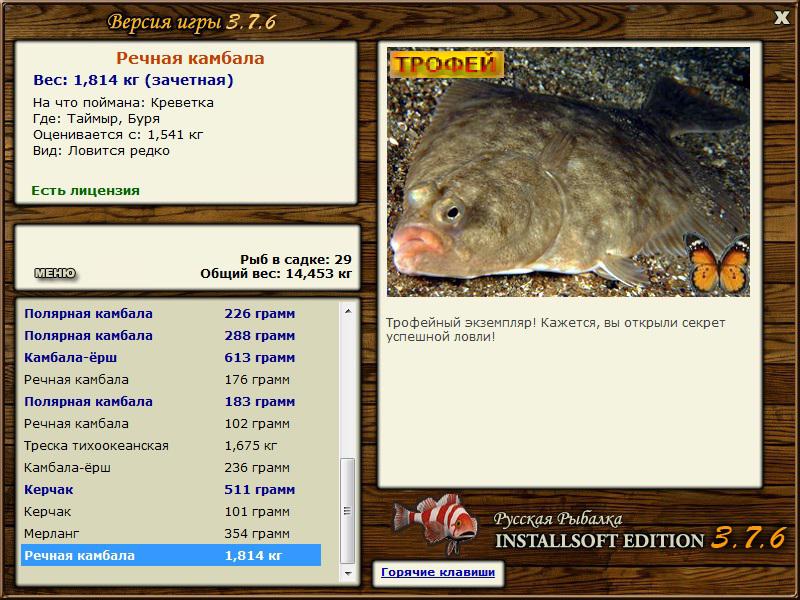800x600 pixels.
Task: Open the Горячие клавиши link
Action: click(438, 572)
